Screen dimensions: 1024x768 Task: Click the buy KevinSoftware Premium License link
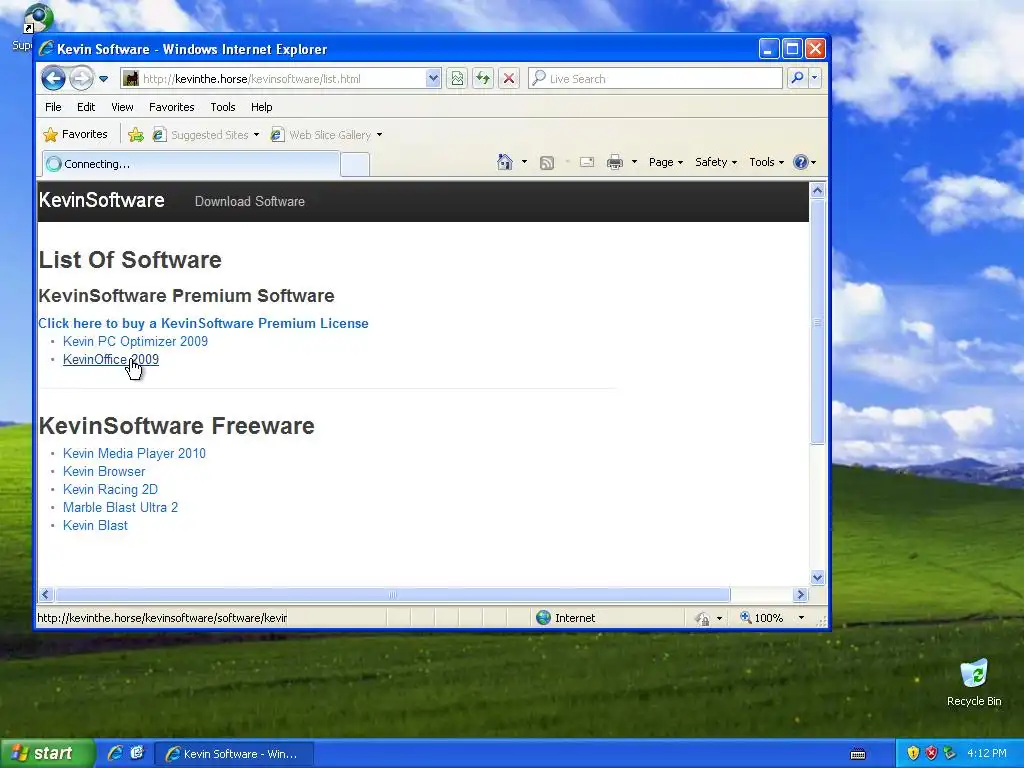tap(203, 323)
